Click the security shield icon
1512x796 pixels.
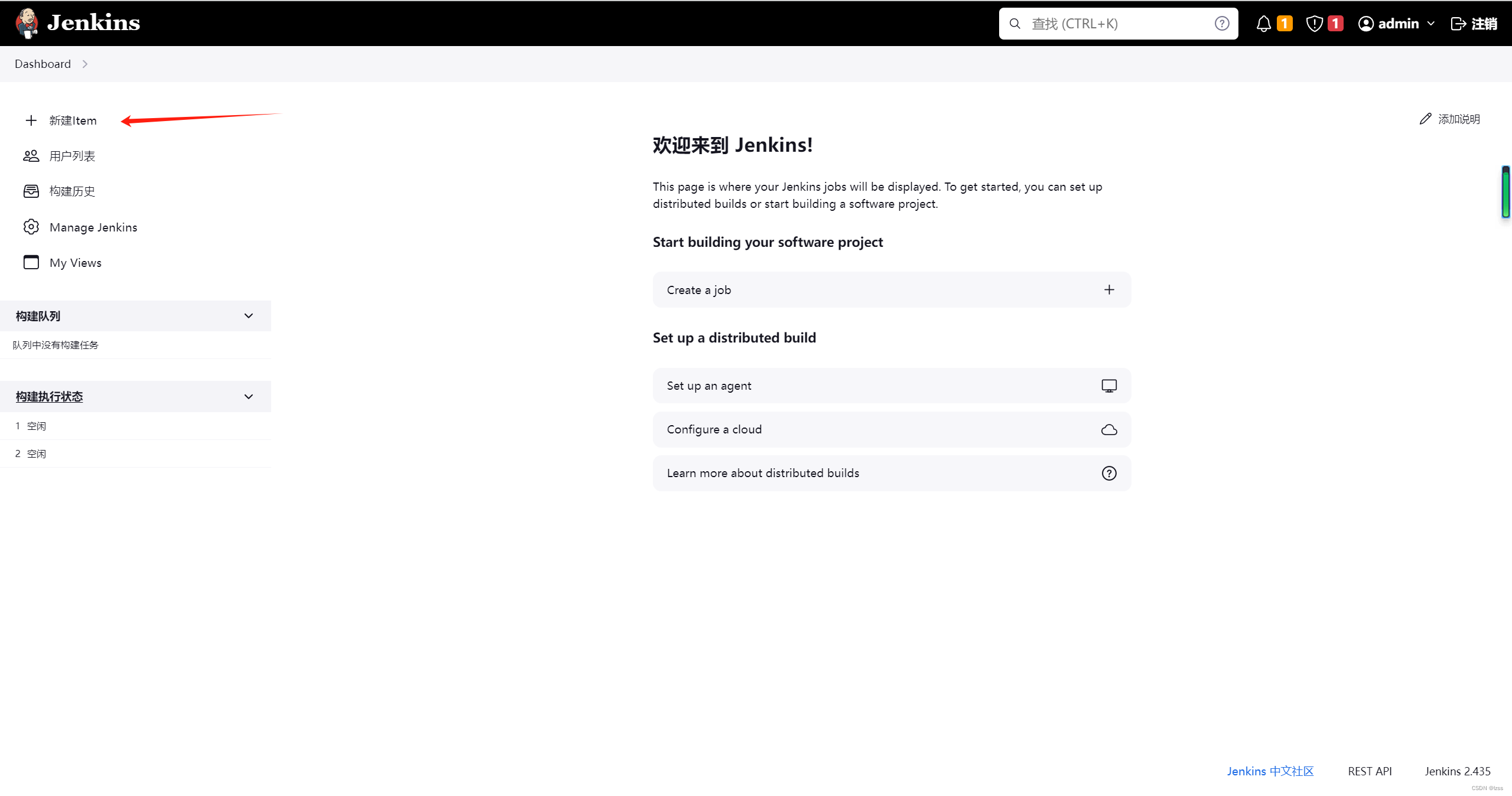tap(1315, 23)
